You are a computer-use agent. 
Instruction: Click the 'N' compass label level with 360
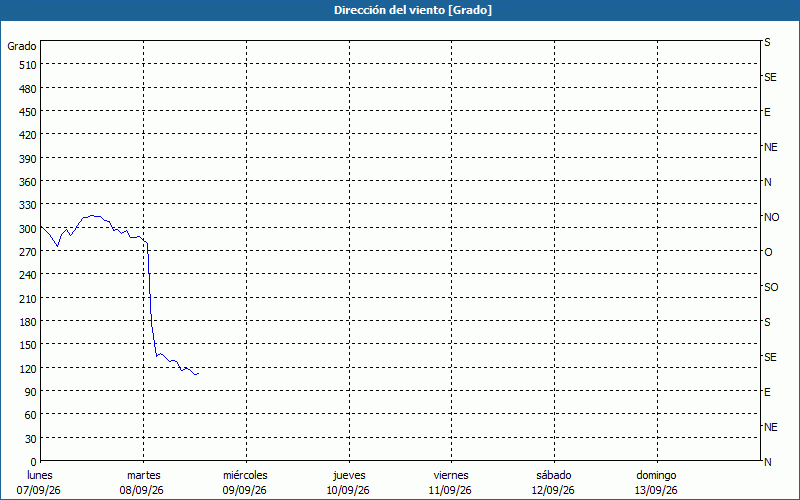[767, 182]
